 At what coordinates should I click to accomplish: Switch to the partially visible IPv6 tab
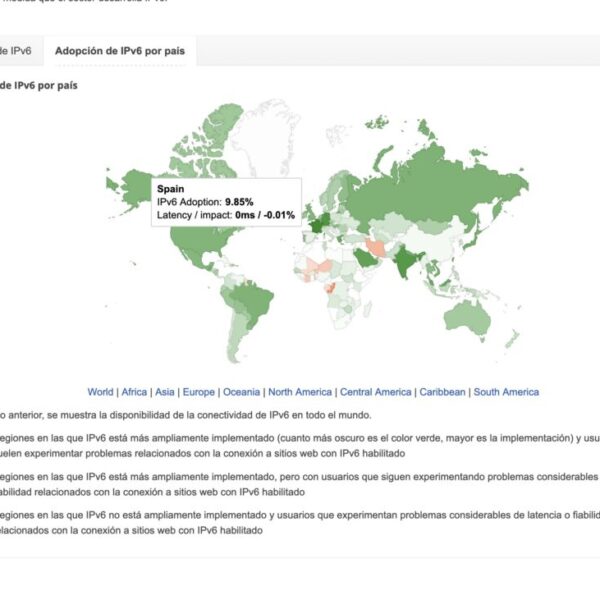pos(16,51)
